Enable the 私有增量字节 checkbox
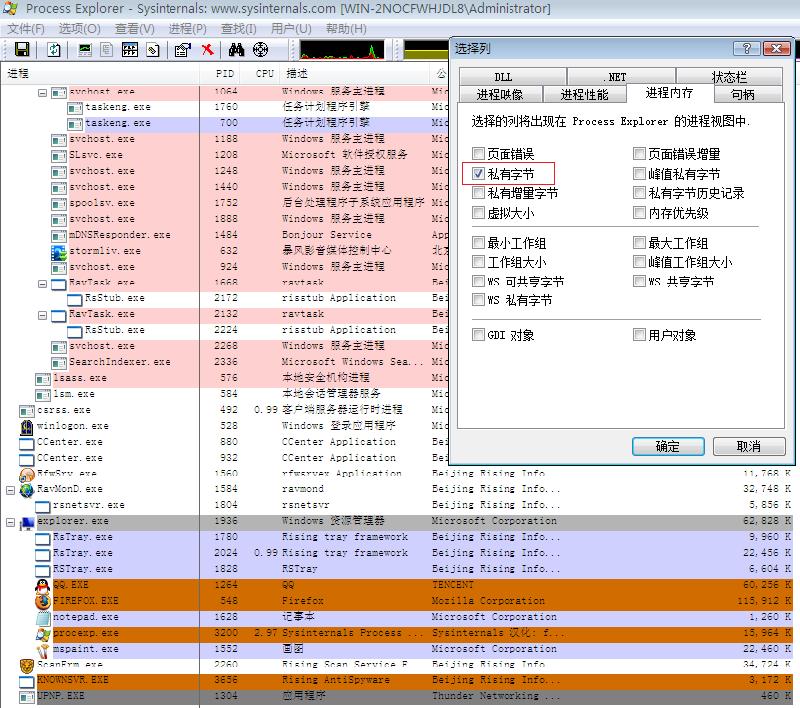This screenshot has height=708, width=800. 478,193
